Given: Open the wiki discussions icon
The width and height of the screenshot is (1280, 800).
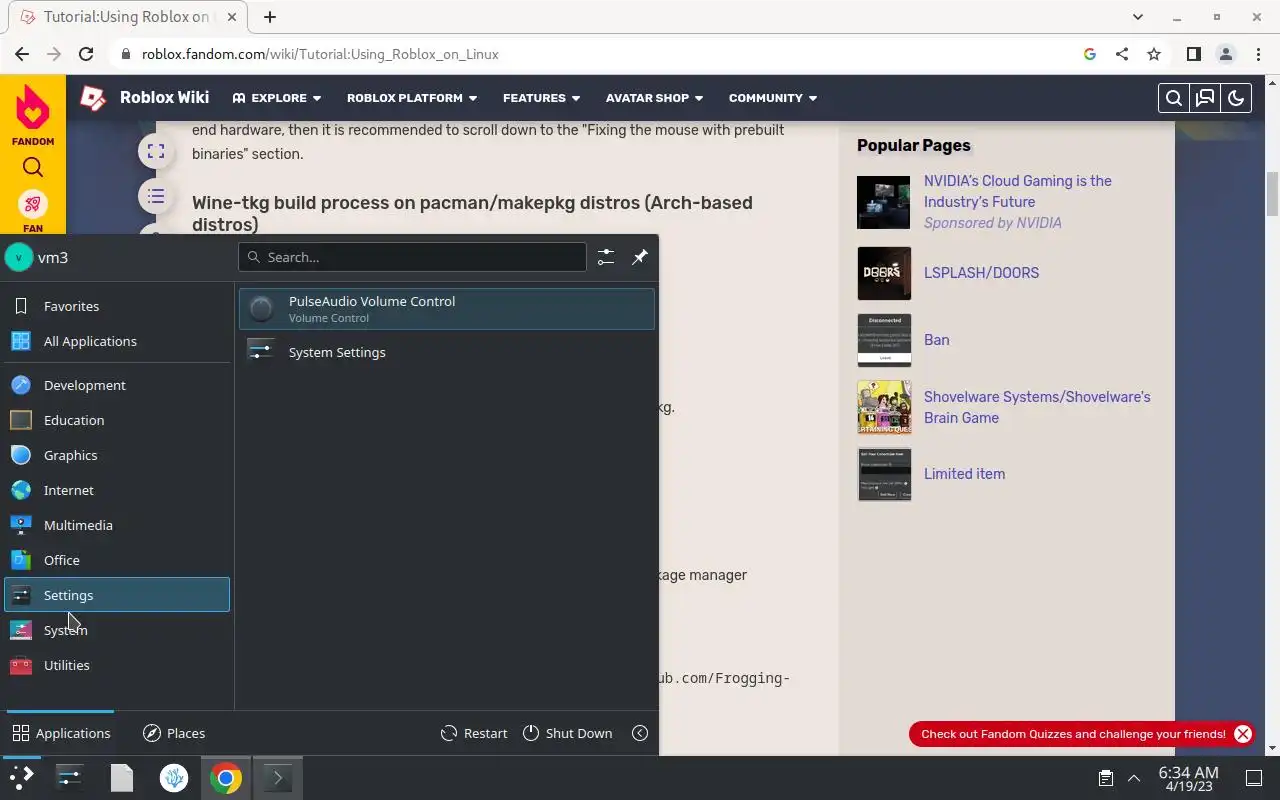Looking at the screenshot, I should click(1205, 98).
